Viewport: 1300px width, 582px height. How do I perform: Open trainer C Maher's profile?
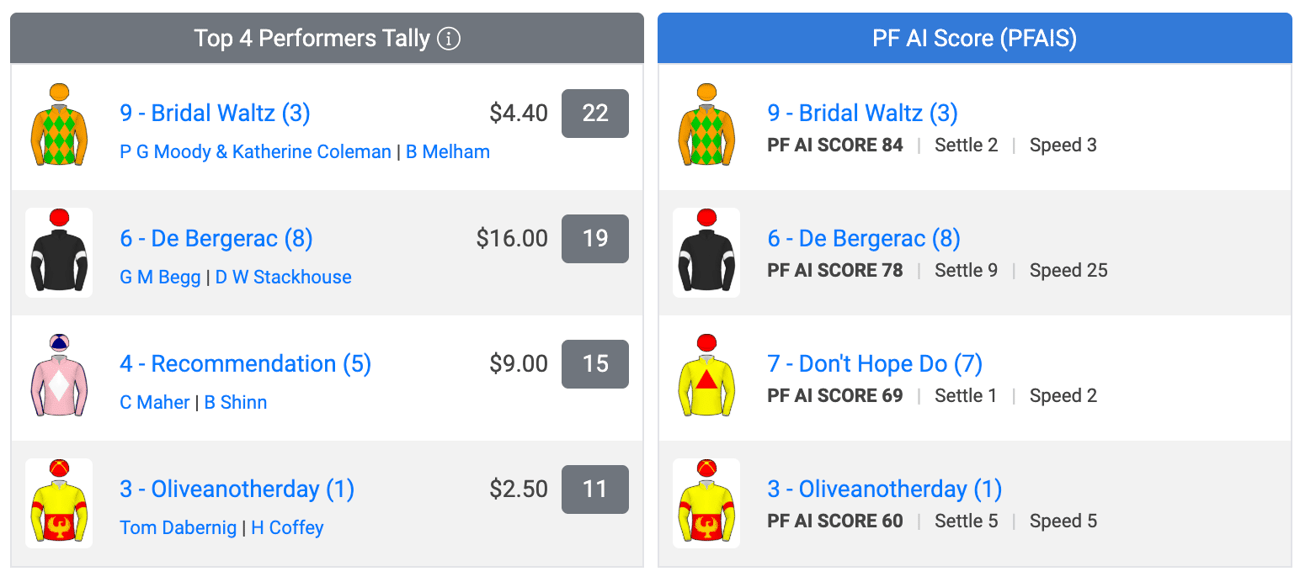click(155, 402)
